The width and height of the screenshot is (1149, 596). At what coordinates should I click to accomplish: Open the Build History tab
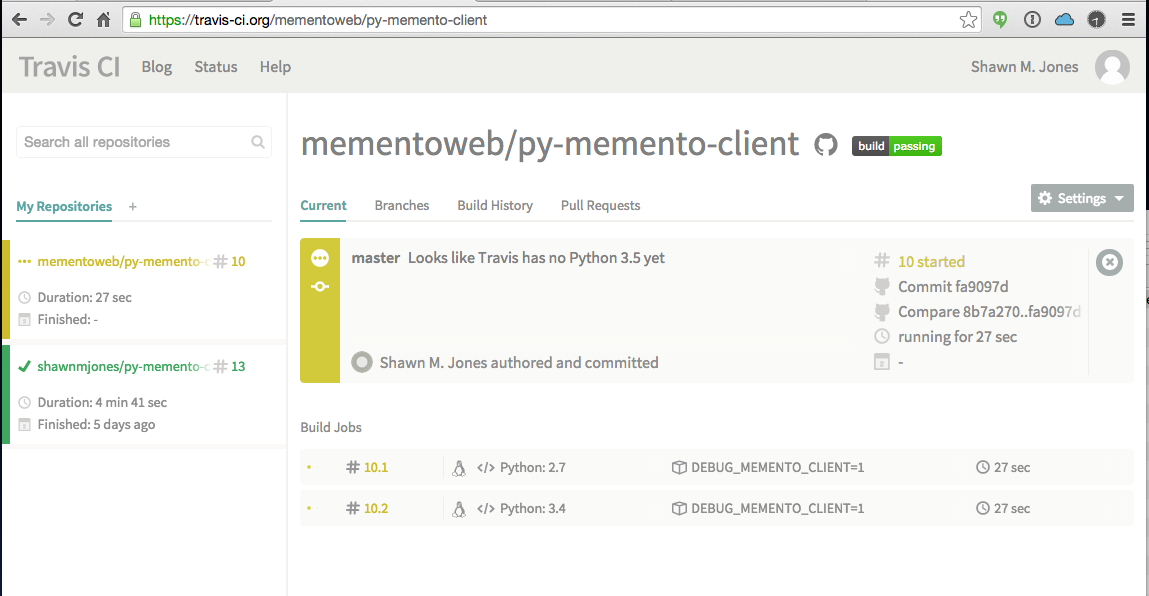point(495,205)
